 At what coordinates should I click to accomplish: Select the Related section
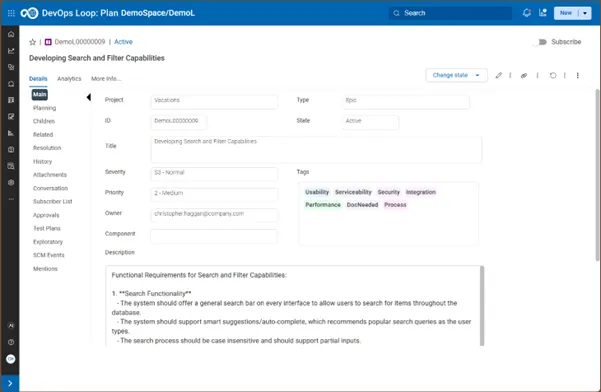point(43,134)
